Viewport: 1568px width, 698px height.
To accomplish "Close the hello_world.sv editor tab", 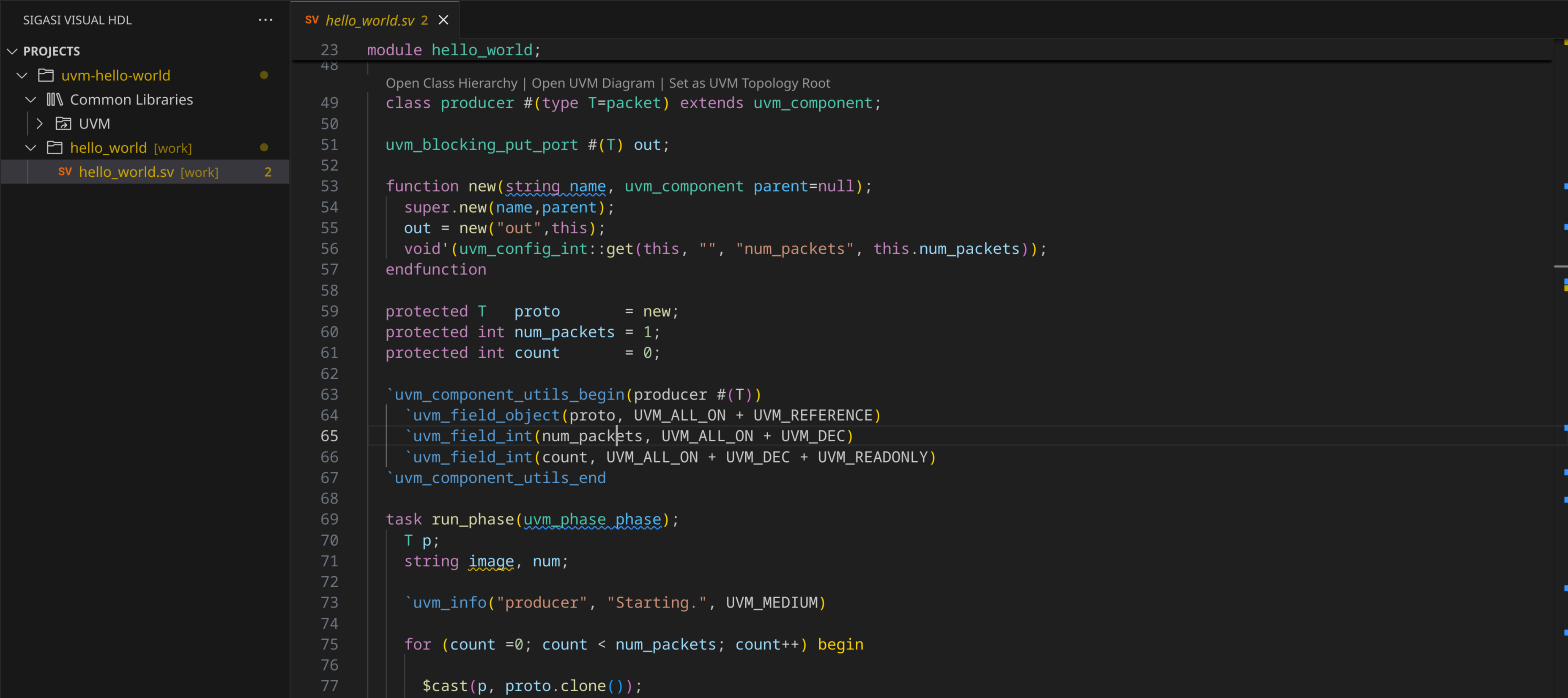I will (x=444, y=20).
